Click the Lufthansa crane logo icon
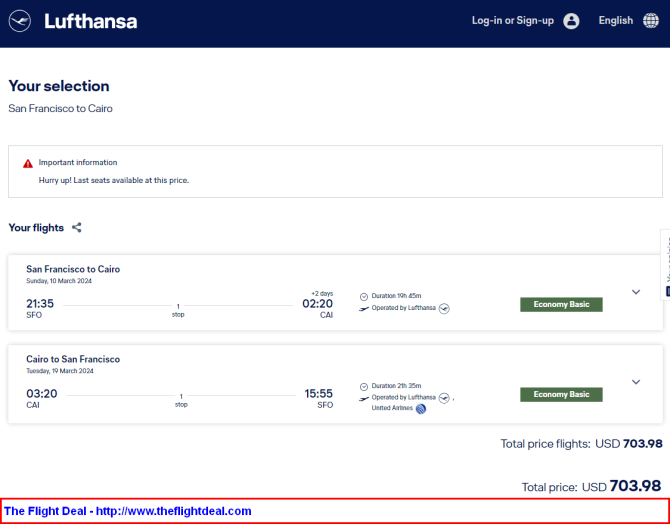The width and height of the screenshot is (670, 524). pyautogui.click(x=20, y=21)
